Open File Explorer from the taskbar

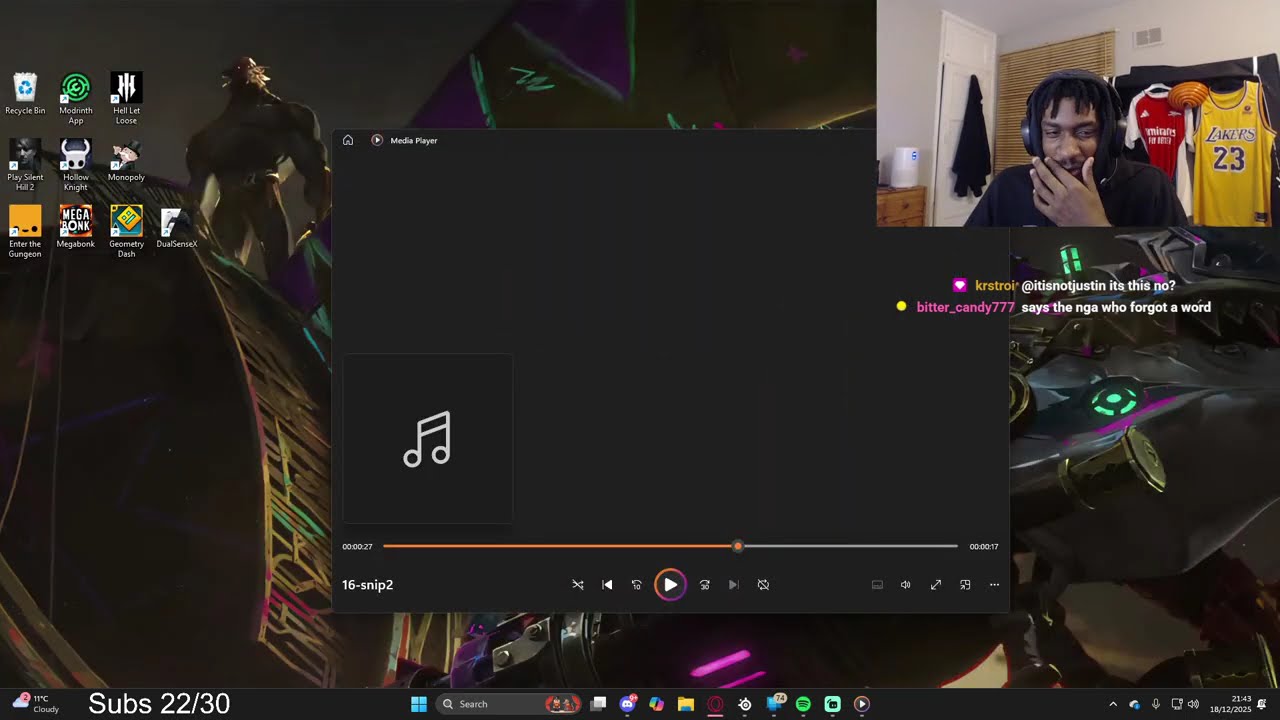(686, 704)
